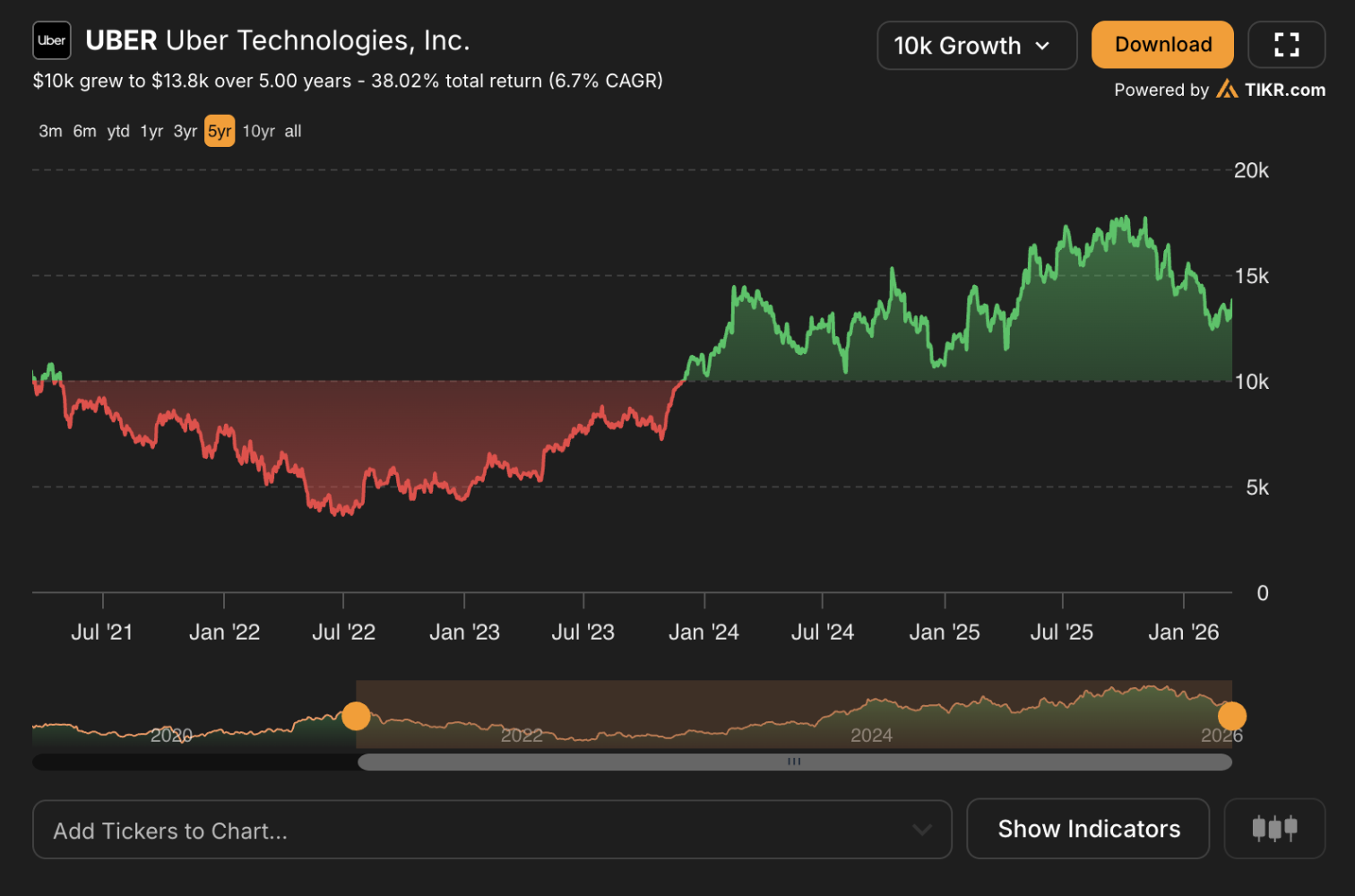Viewport: 1355px width, 896px height.
Task: Click the Jan '26 x-axis label
Action: click(1184, 633)
